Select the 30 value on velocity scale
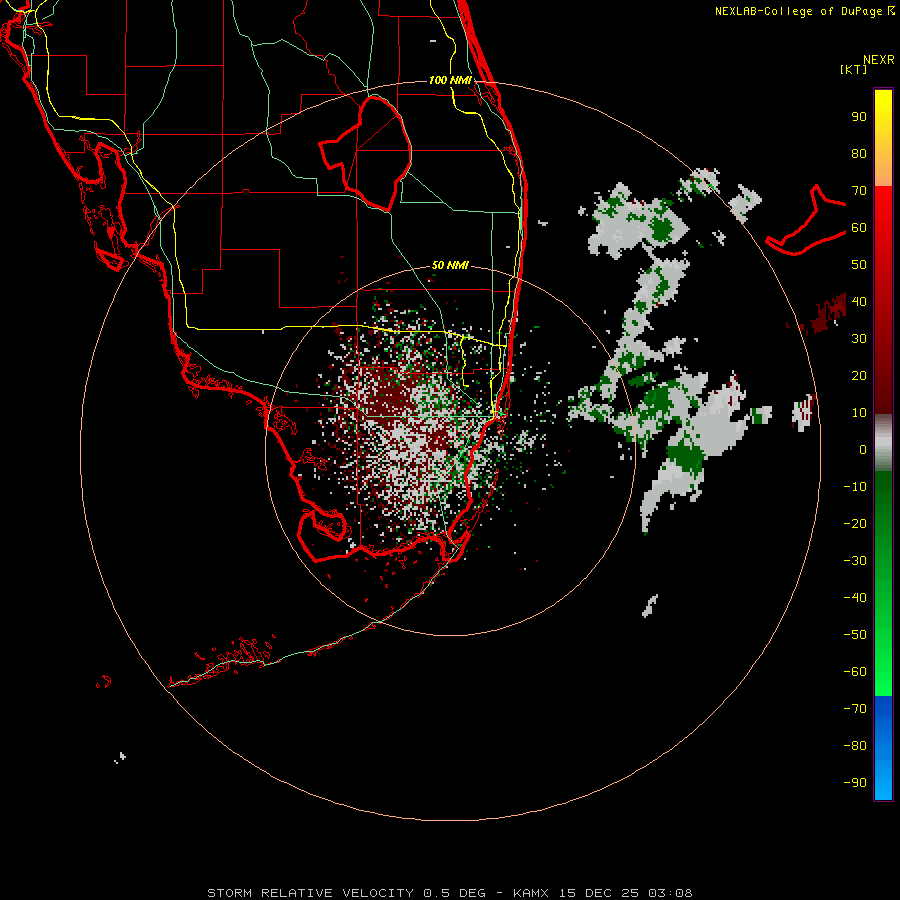This screenshot has width=900, height=900. click(x=859, y=339)
